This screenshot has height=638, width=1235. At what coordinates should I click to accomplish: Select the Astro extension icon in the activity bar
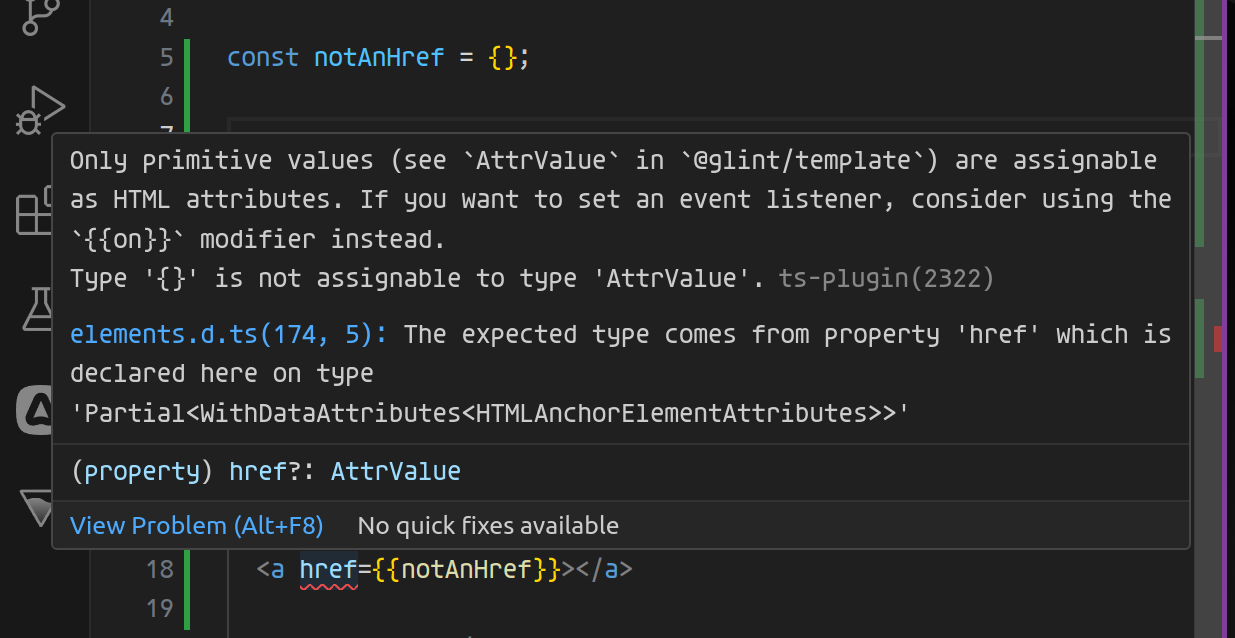click(x=35, y=410)
